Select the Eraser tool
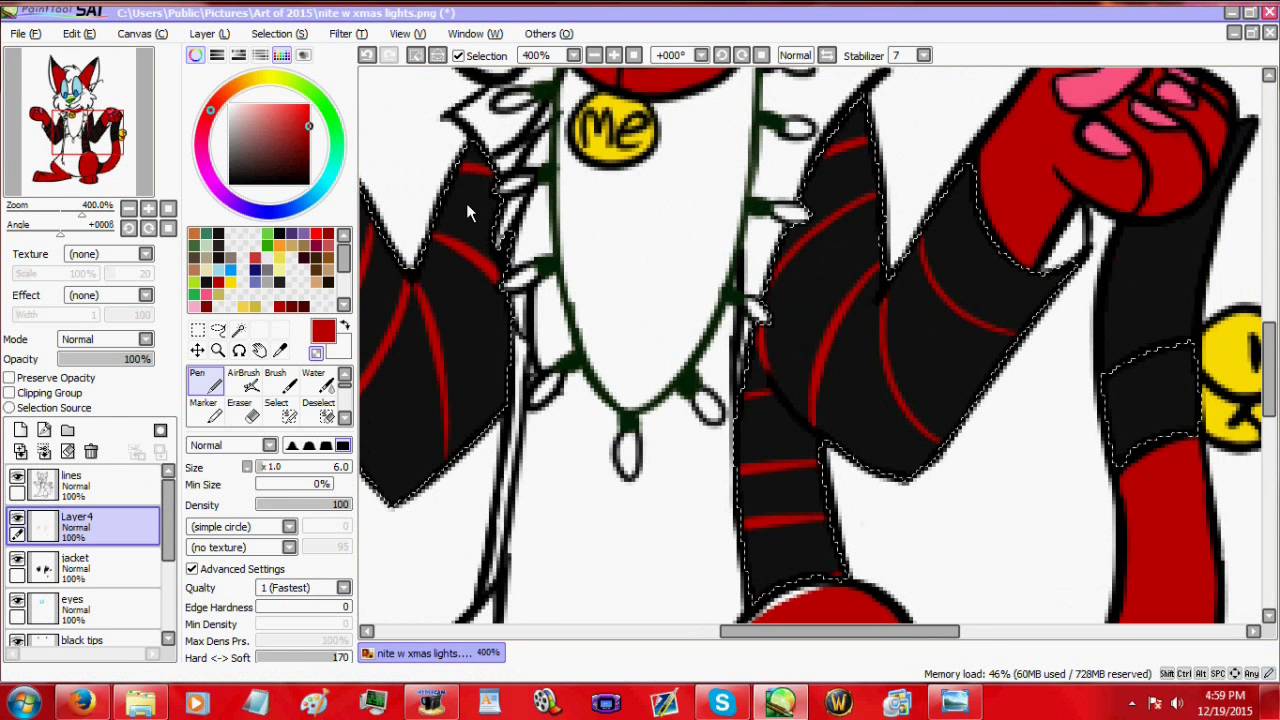This screenshot has height=720, width=1280. 243,411
